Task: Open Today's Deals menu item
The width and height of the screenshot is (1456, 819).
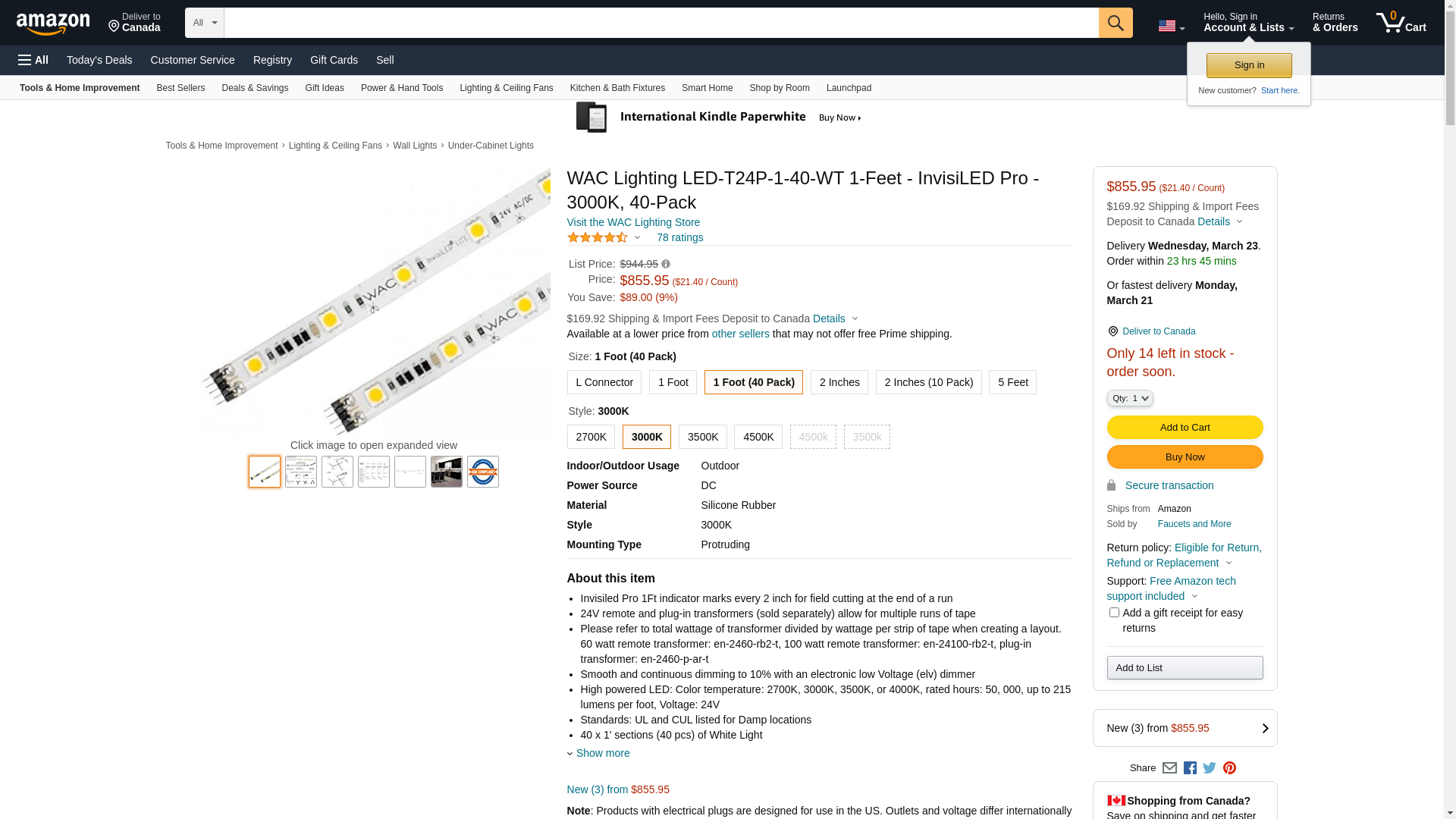Action: tap(99, 60)
